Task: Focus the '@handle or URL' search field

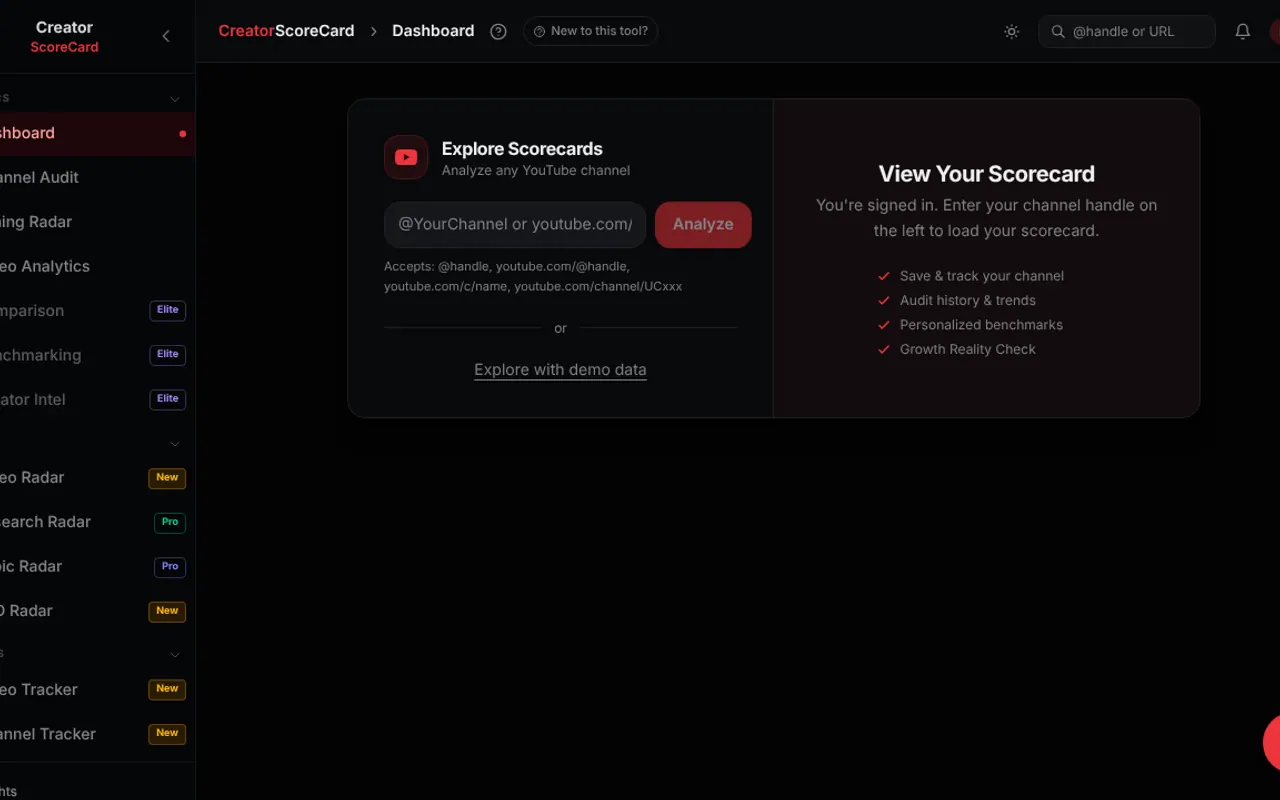Action: tap(1127, 31)
